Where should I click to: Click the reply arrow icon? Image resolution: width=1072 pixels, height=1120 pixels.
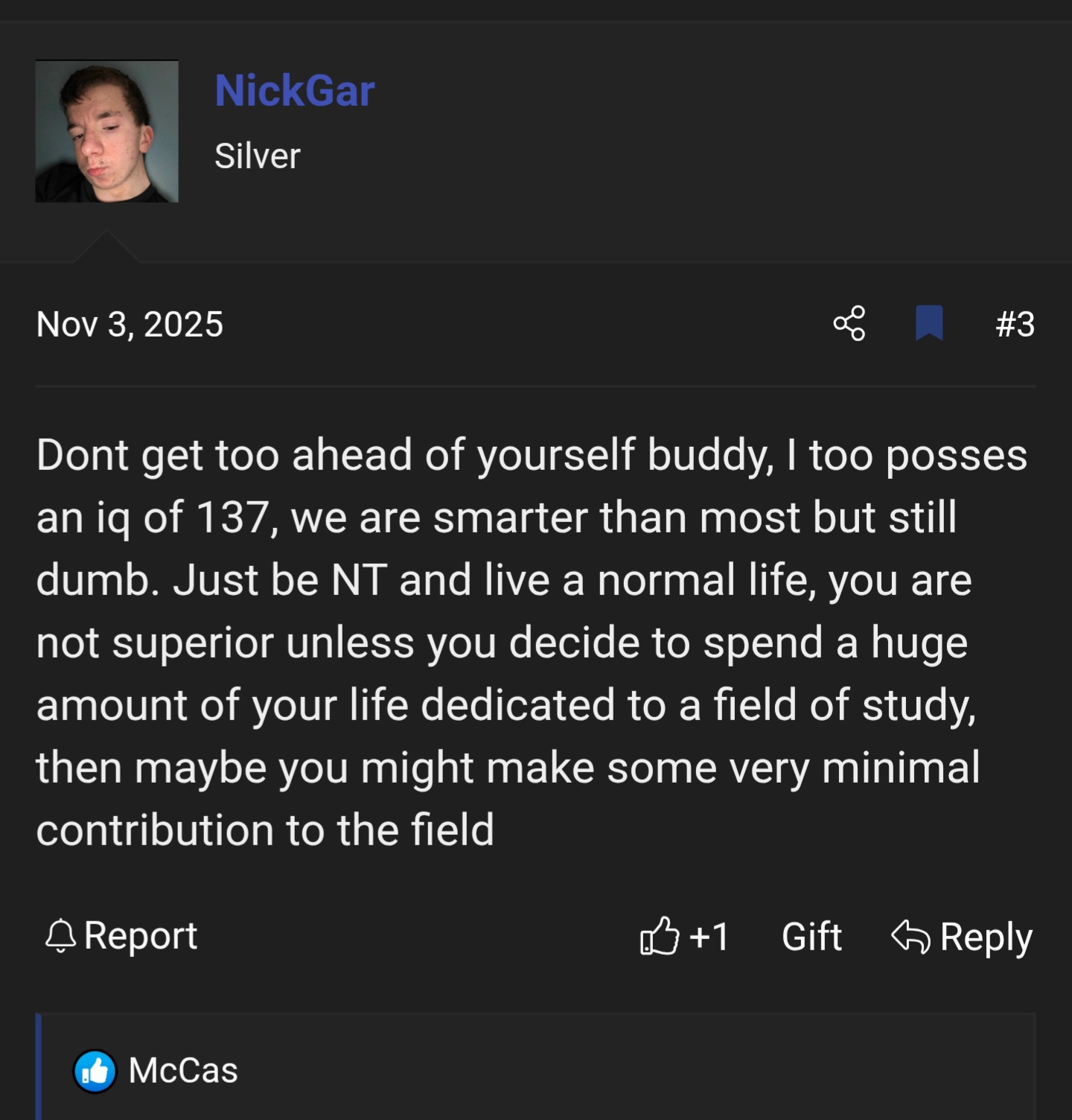(910, 936)
